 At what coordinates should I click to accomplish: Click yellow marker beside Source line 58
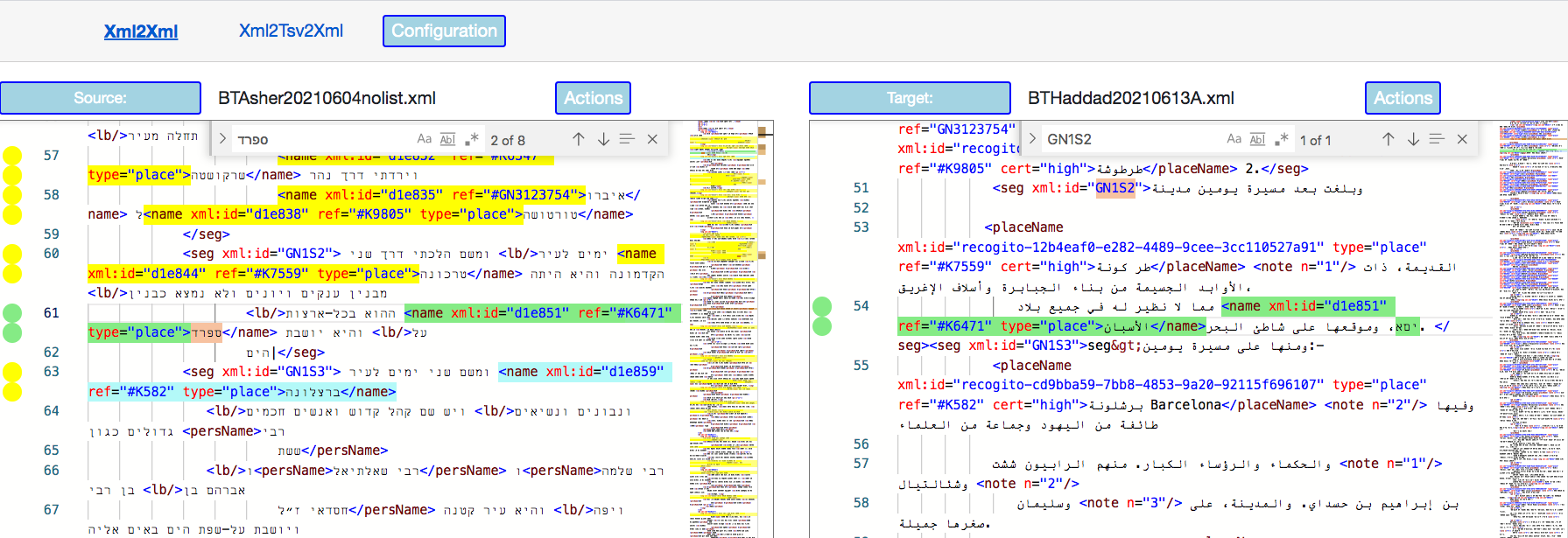[x=12, y=194]
